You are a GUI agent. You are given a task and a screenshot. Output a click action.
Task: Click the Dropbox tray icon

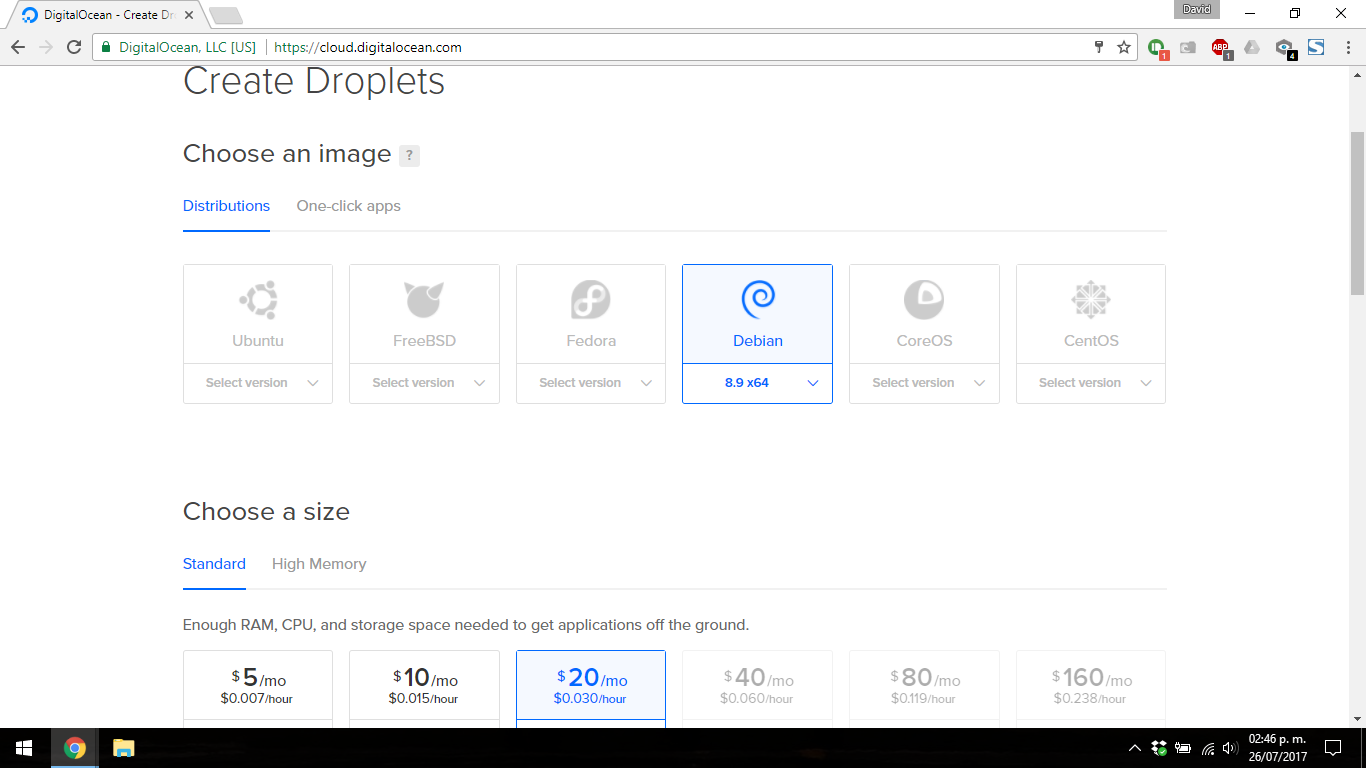1159,747
